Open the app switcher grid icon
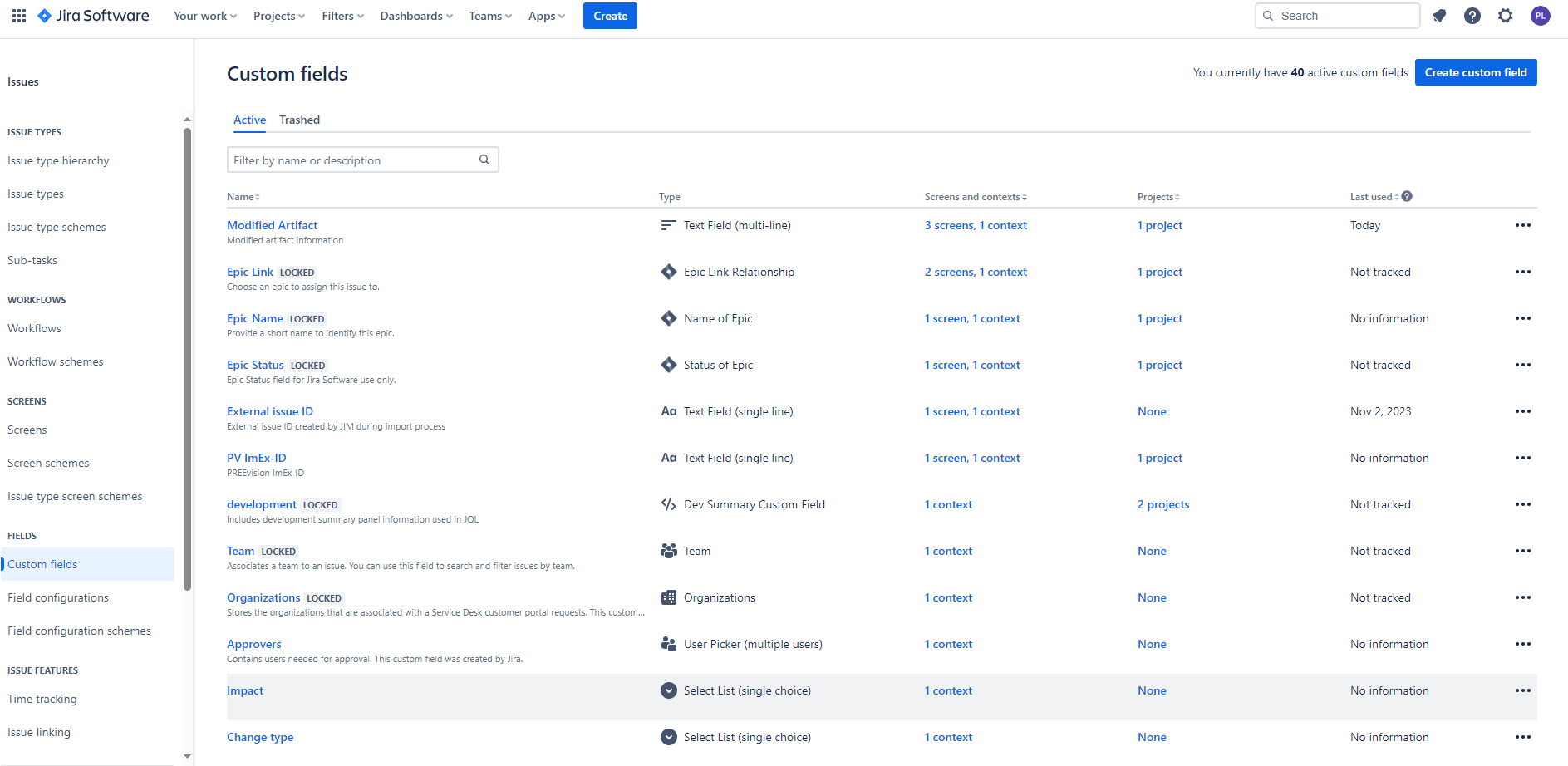Image resolution: width=1568 pixels, height=766 pixels. coord(19,16)
